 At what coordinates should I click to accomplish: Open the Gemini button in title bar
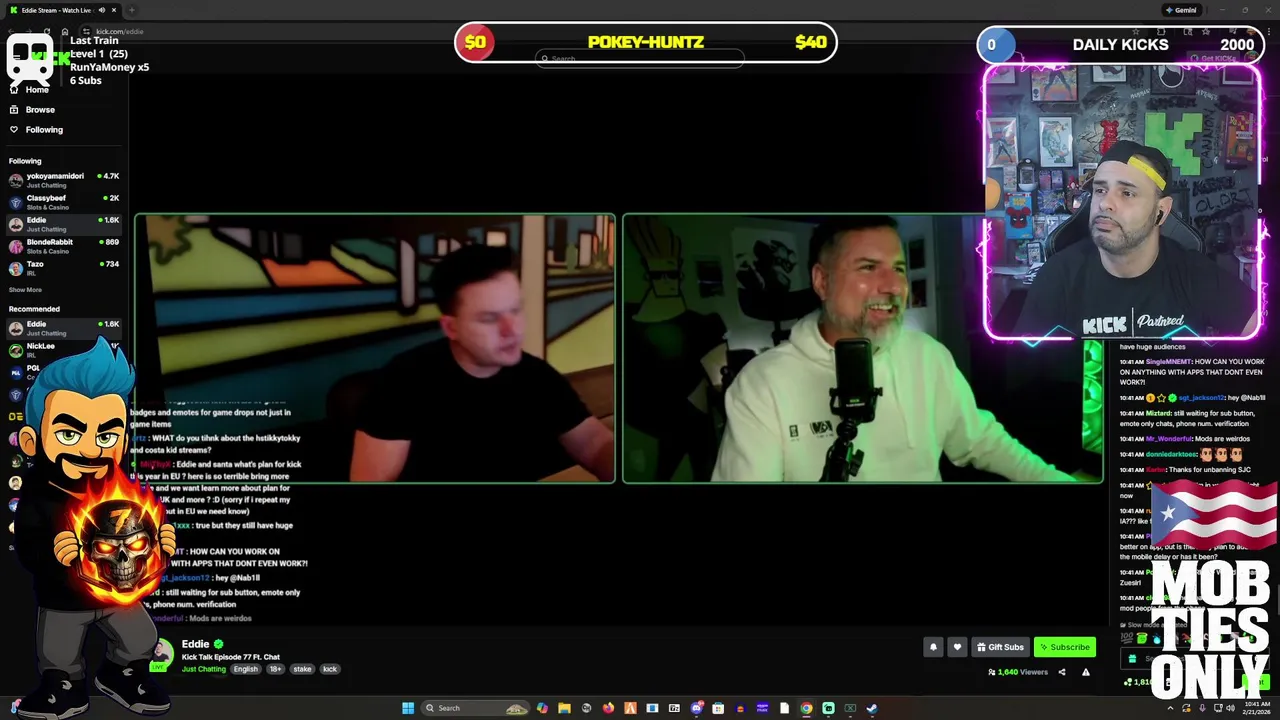pos(1181,10)
